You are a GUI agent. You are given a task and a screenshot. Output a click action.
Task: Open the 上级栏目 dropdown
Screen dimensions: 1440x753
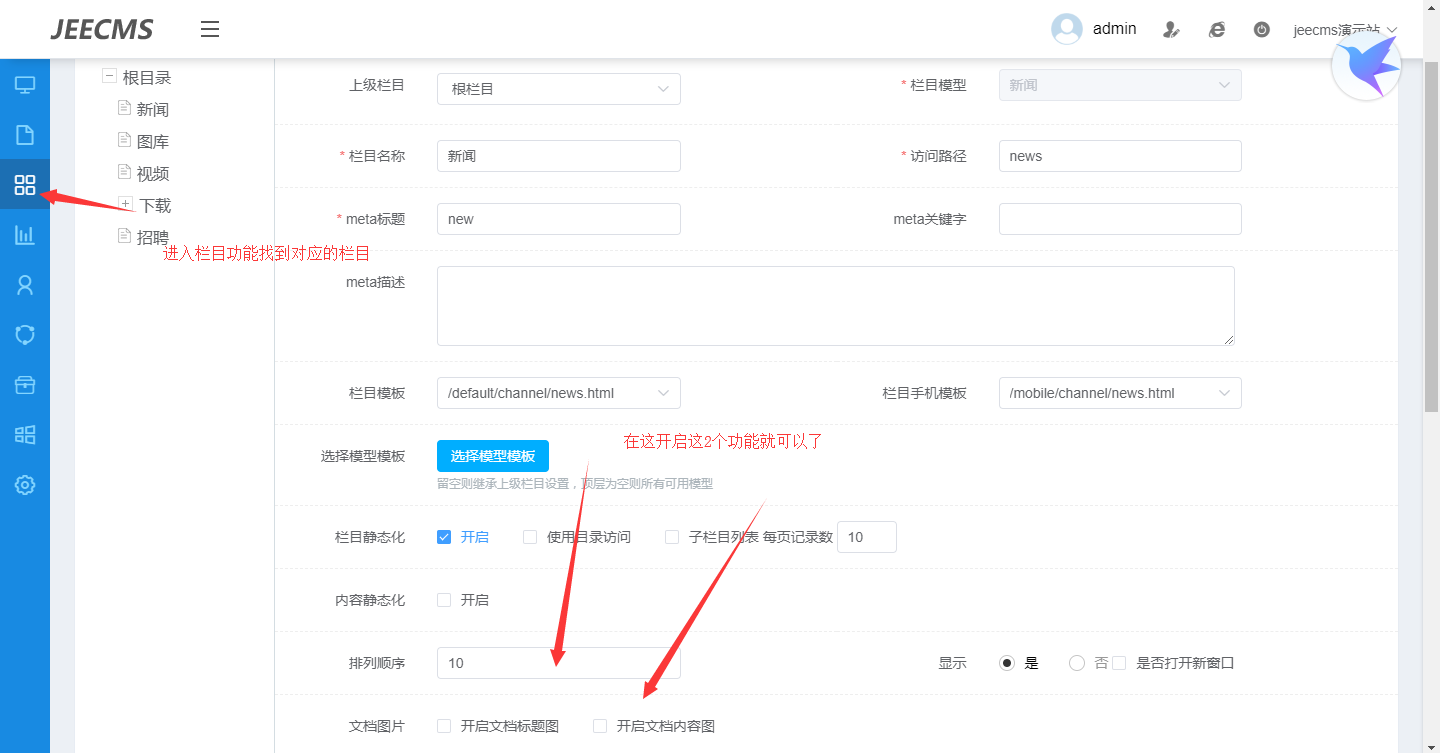coord(559,89)
